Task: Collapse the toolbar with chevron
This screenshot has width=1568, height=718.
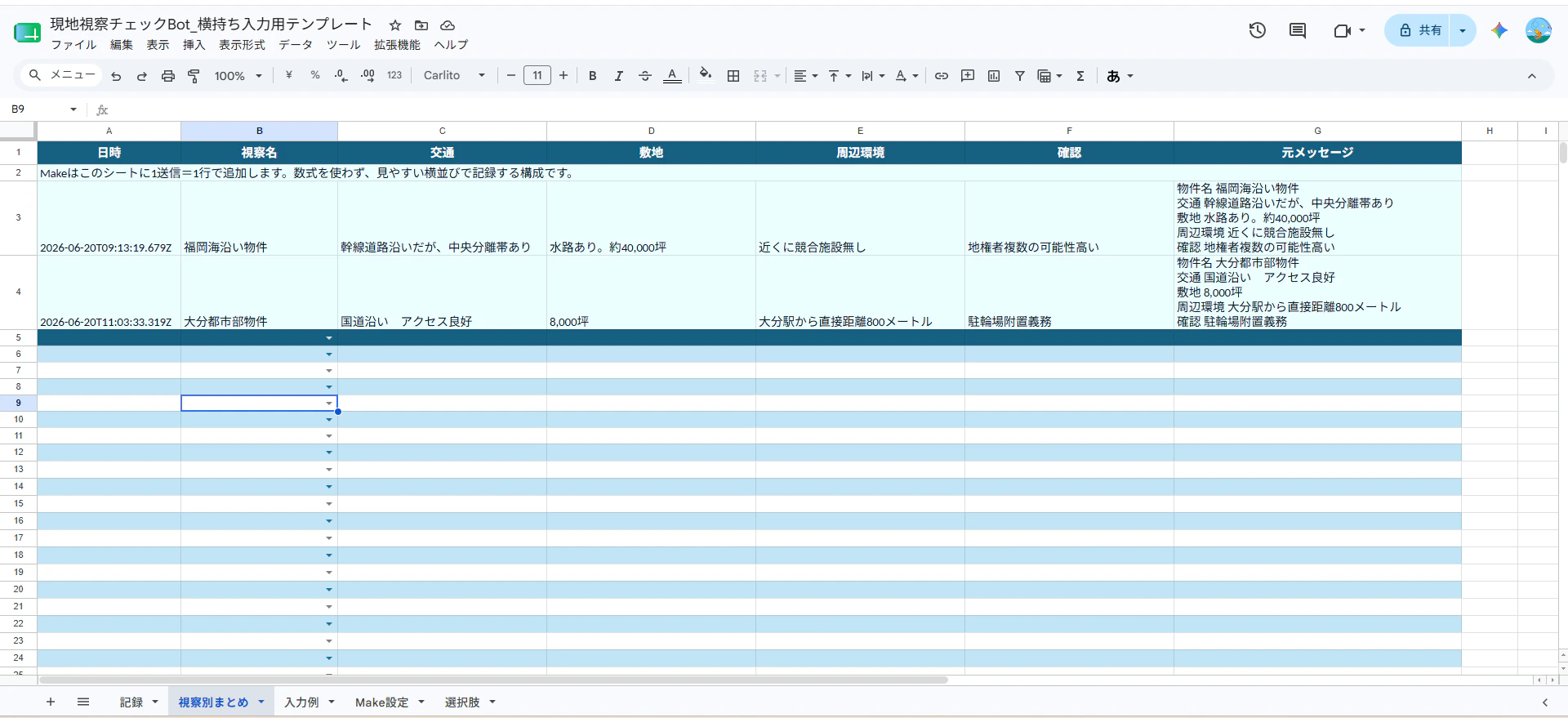Action: pos(1532,76)
